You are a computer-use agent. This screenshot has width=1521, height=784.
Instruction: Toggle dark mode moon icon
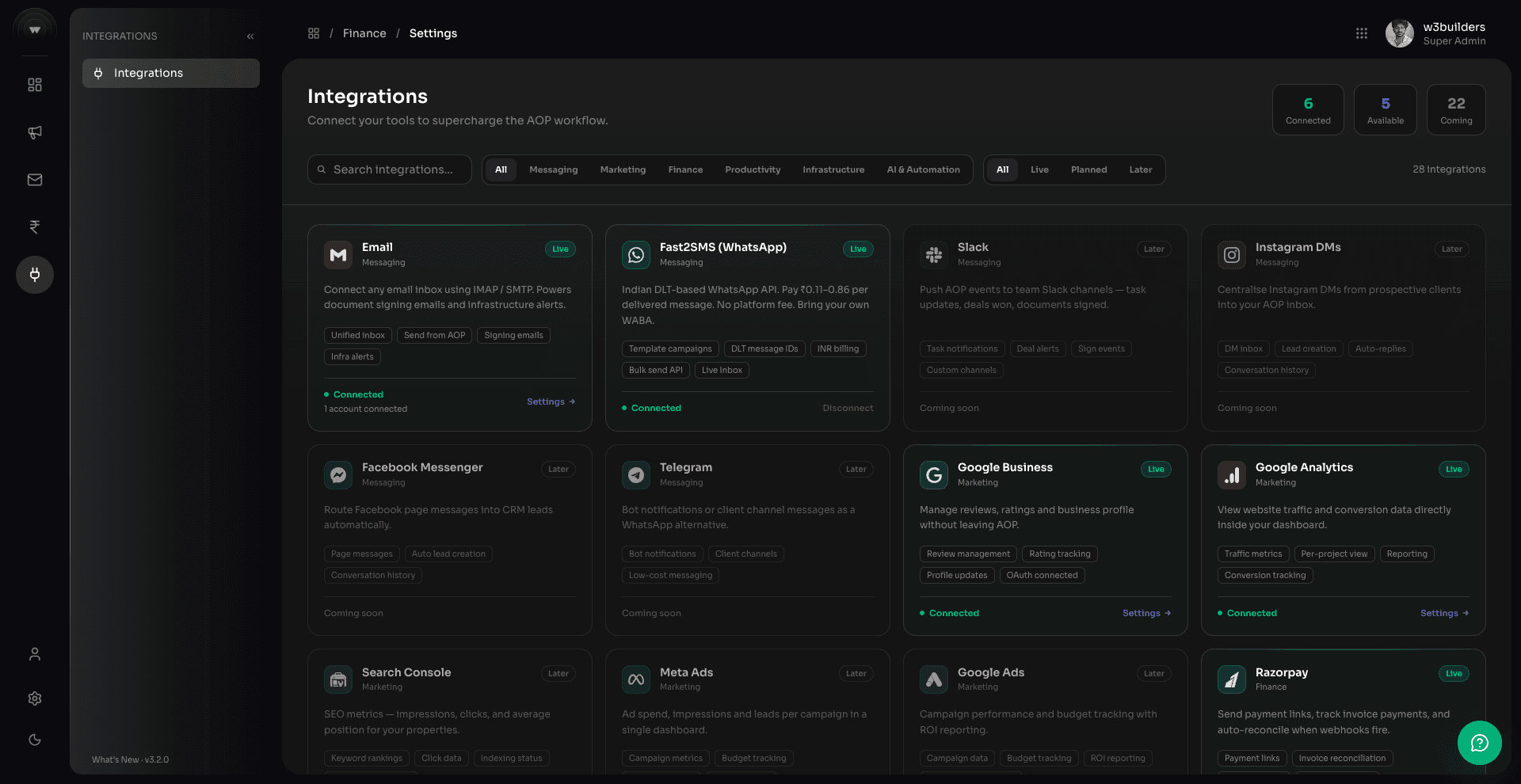[35, 740]
